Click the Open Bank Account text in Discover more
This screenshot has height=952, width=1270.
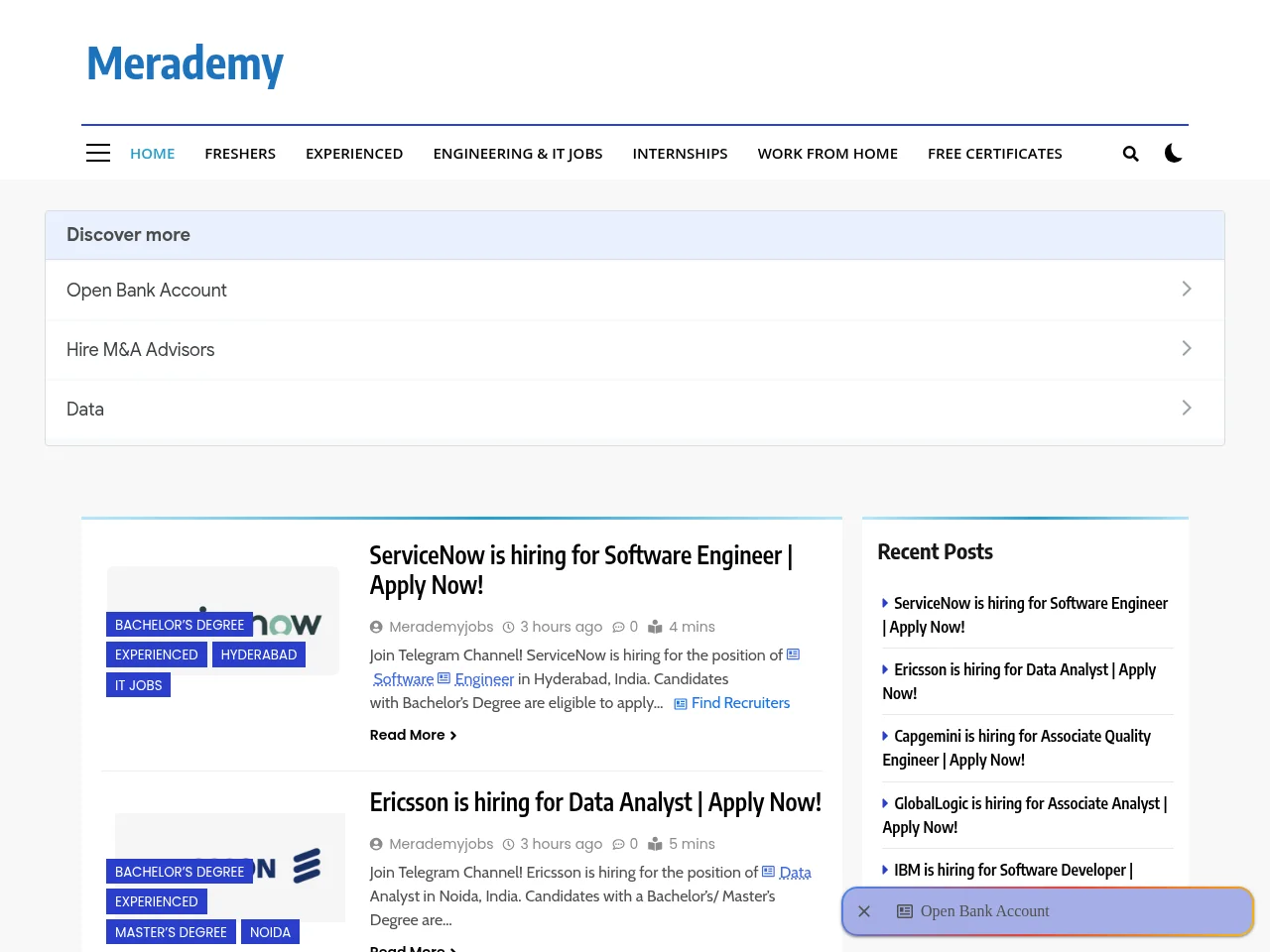[147, 291]
